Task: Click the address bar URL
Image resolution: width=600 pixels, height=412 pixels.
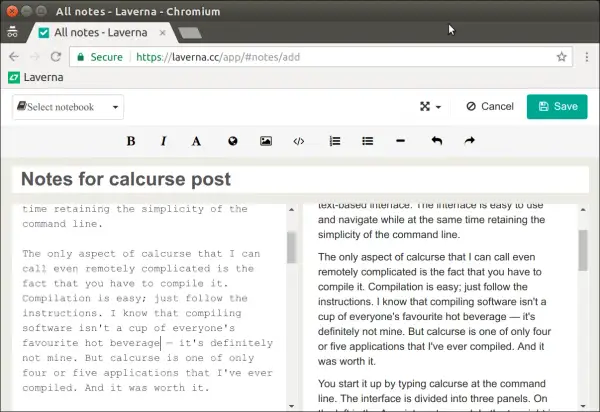Action: [218, 57]
